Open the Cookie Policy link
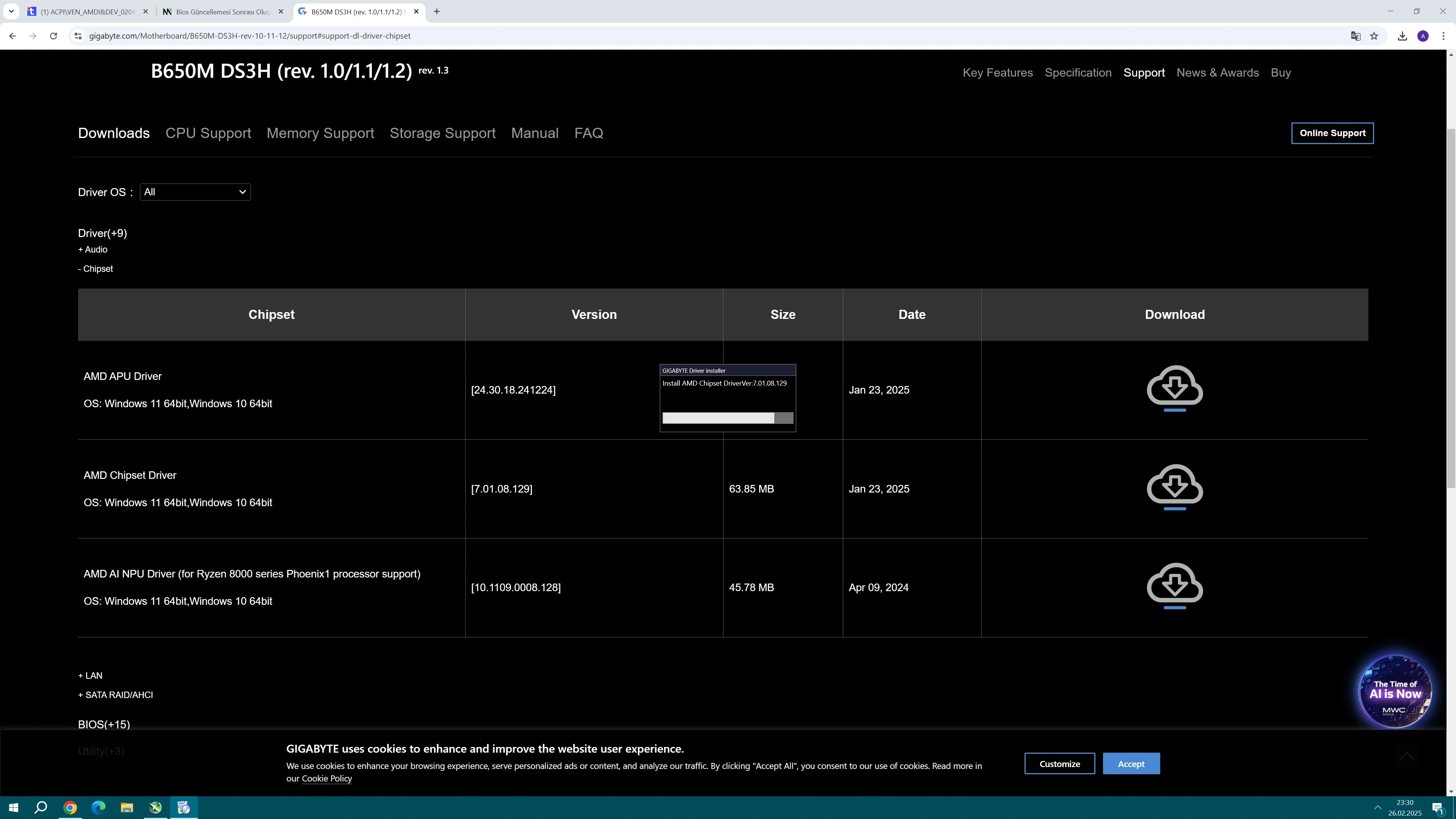The height and width of the screenshot is (819, 1456). click(327, 778)
